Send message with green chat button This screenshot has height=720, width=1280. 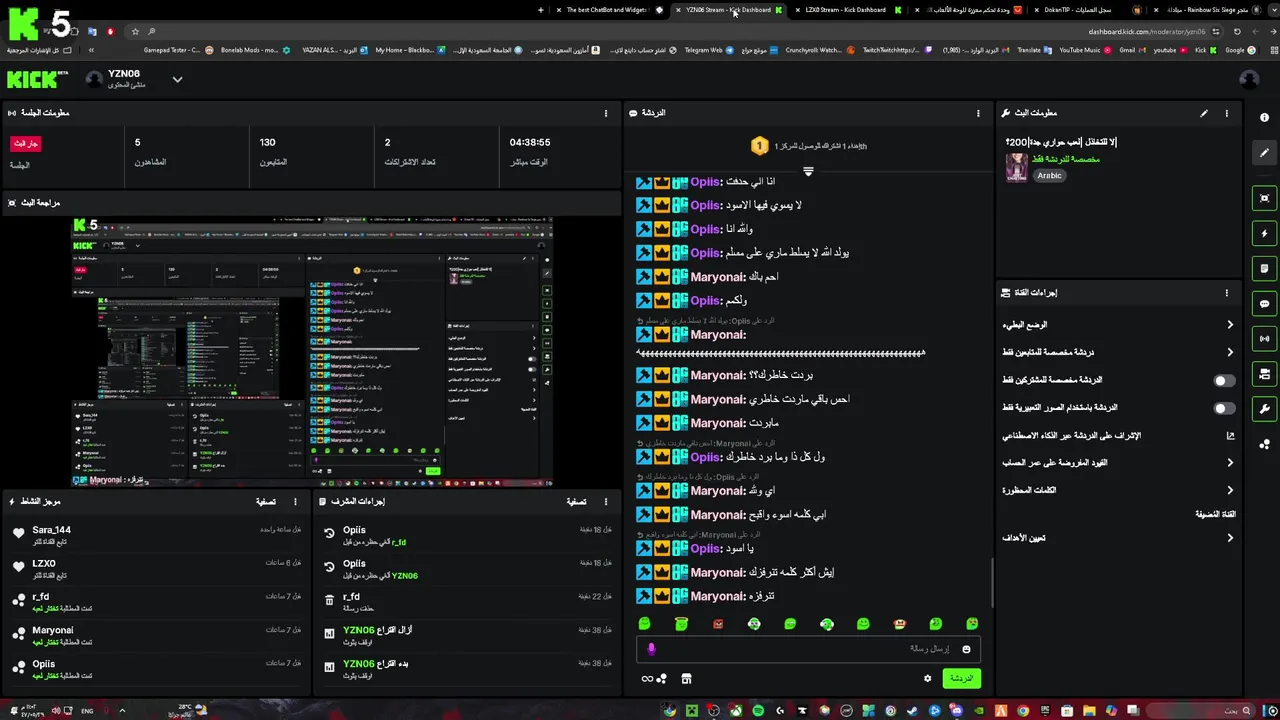tap(961, 678)
